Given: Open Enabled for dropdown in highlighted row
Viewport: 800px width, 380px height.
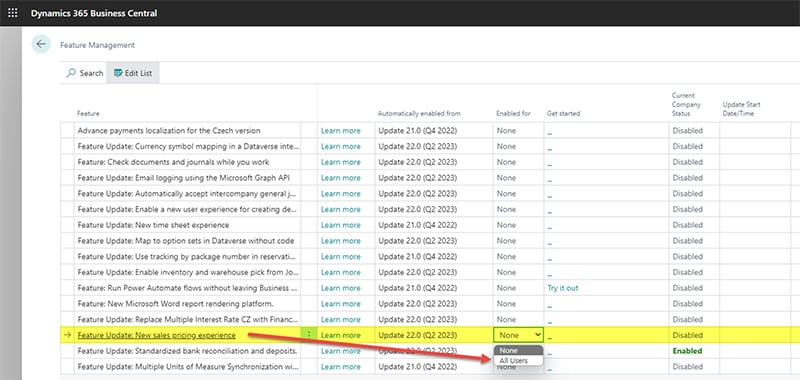Looking at the screenshot, I should coord(518,335).
